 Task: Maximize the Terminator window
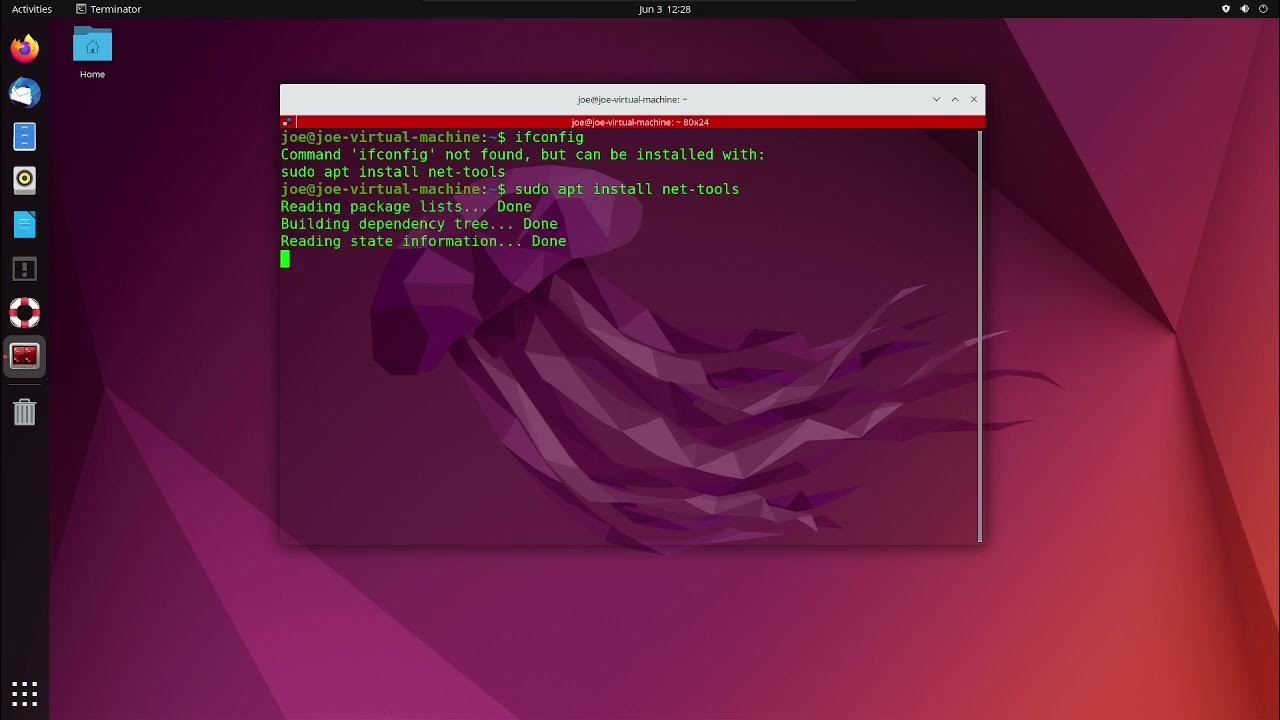[955, 99]
